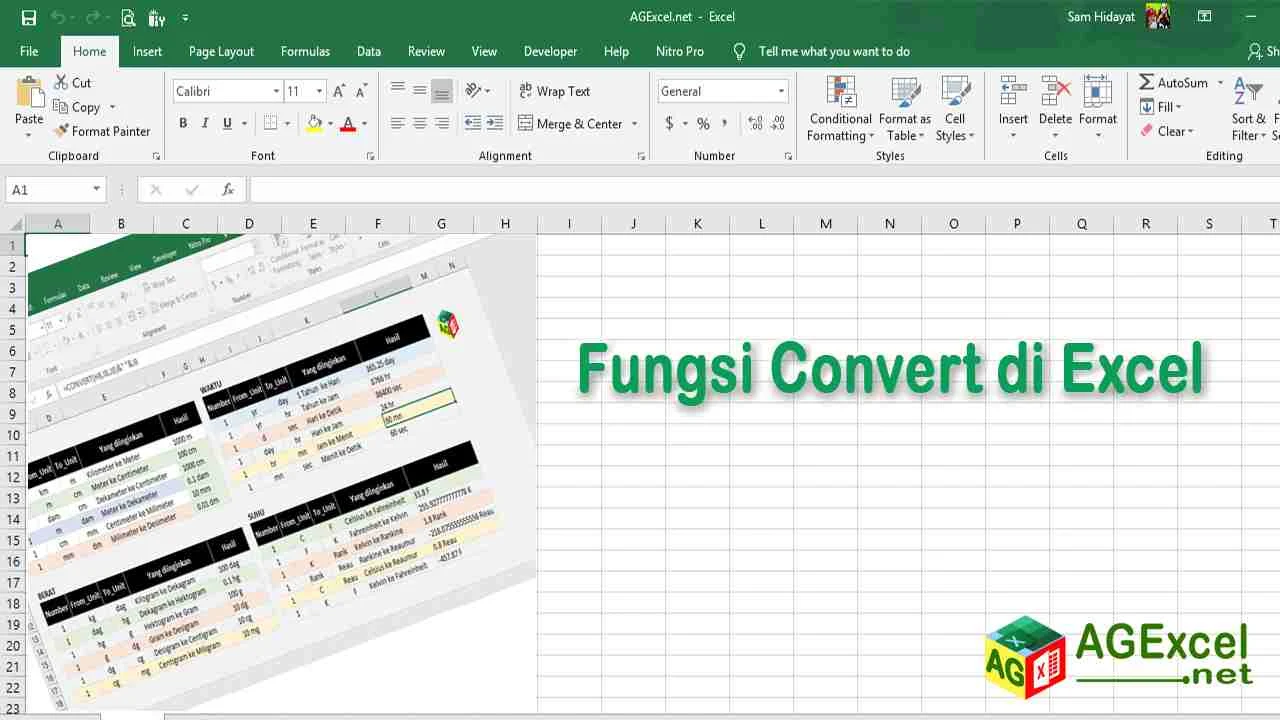The width and height of the screenshot is (1280, 720).
Task: Click Format cells button
Action: [1097, 108]
